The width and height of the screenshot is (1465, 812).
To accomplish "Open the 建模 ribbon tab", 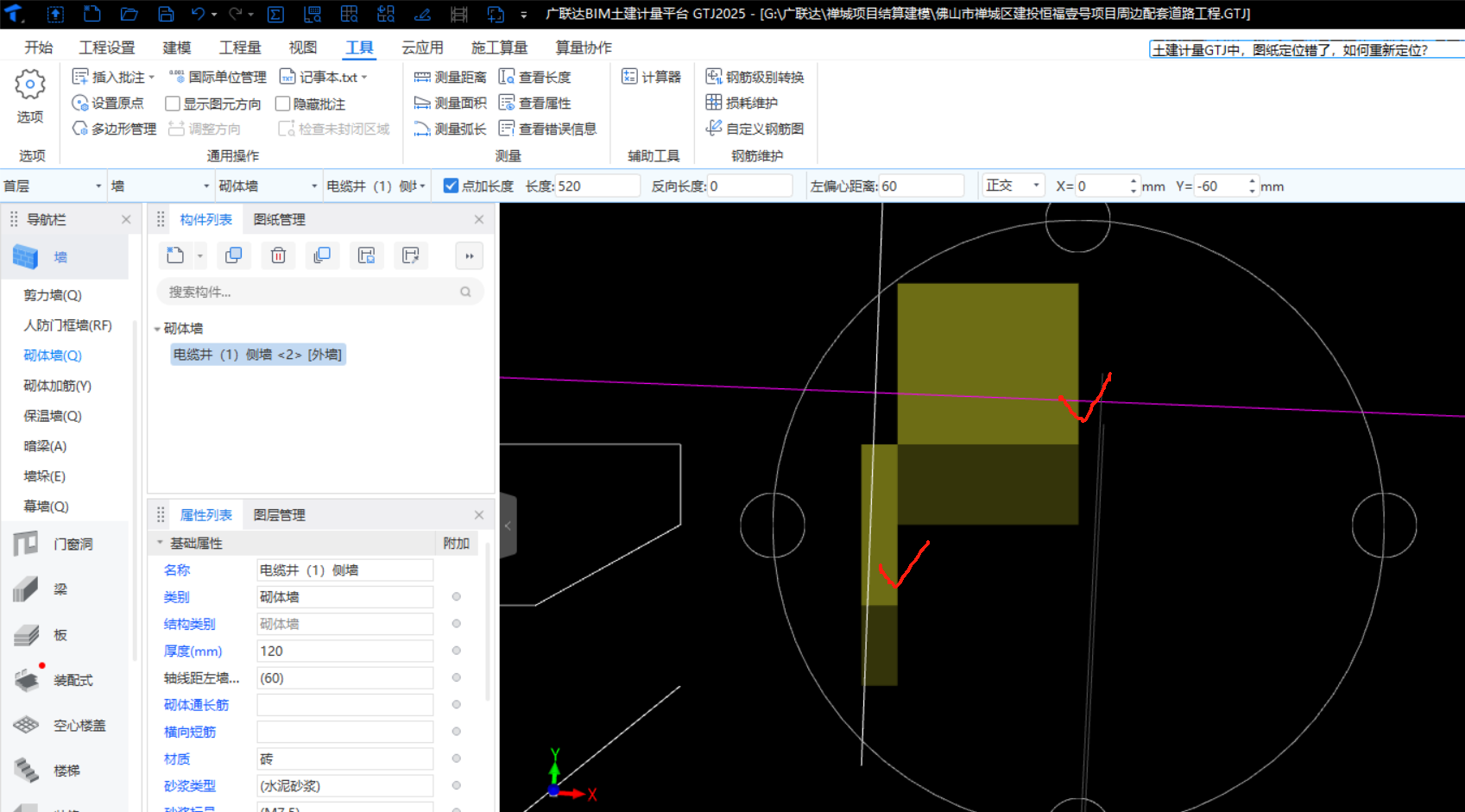I will pyautogui.click(x=177, y=47).
